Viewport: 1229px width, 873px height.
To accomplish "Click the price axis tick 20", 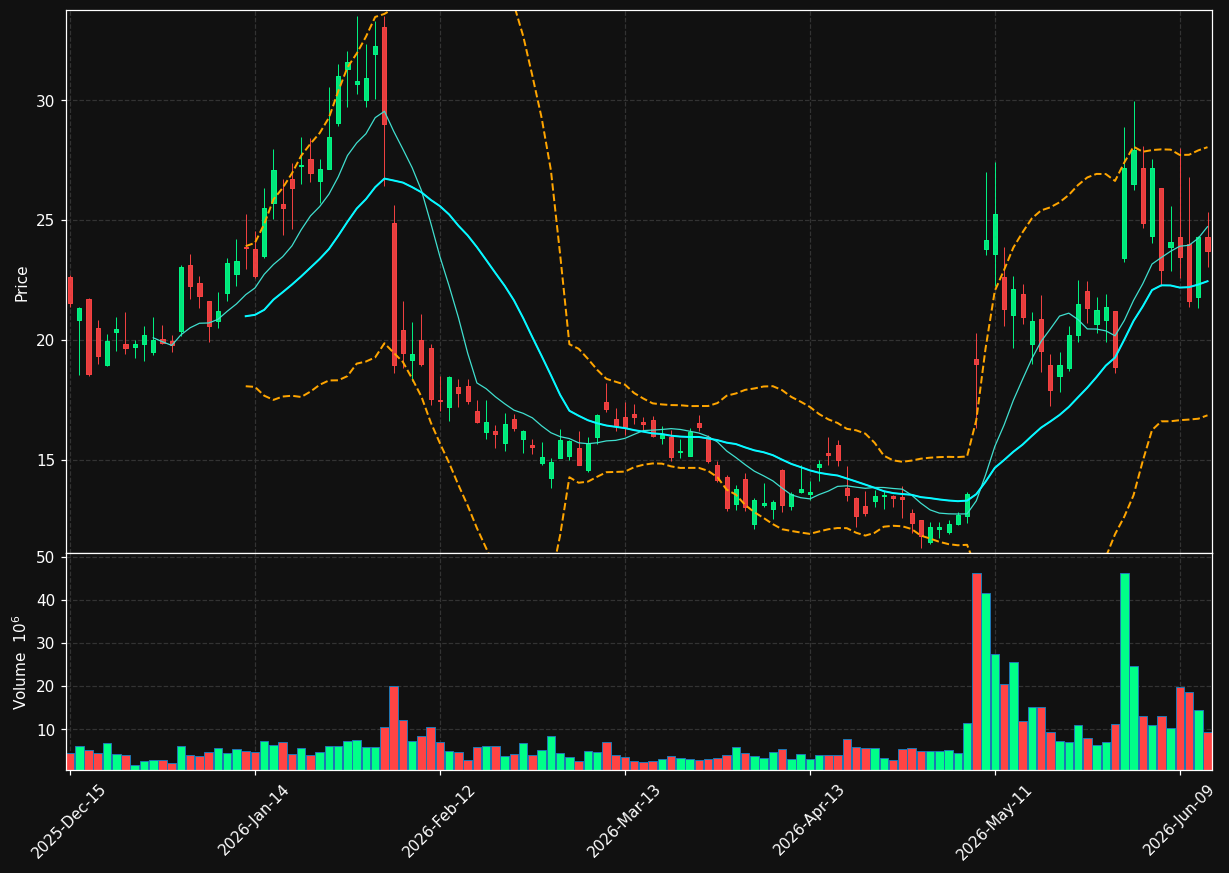I will (45, 341).
